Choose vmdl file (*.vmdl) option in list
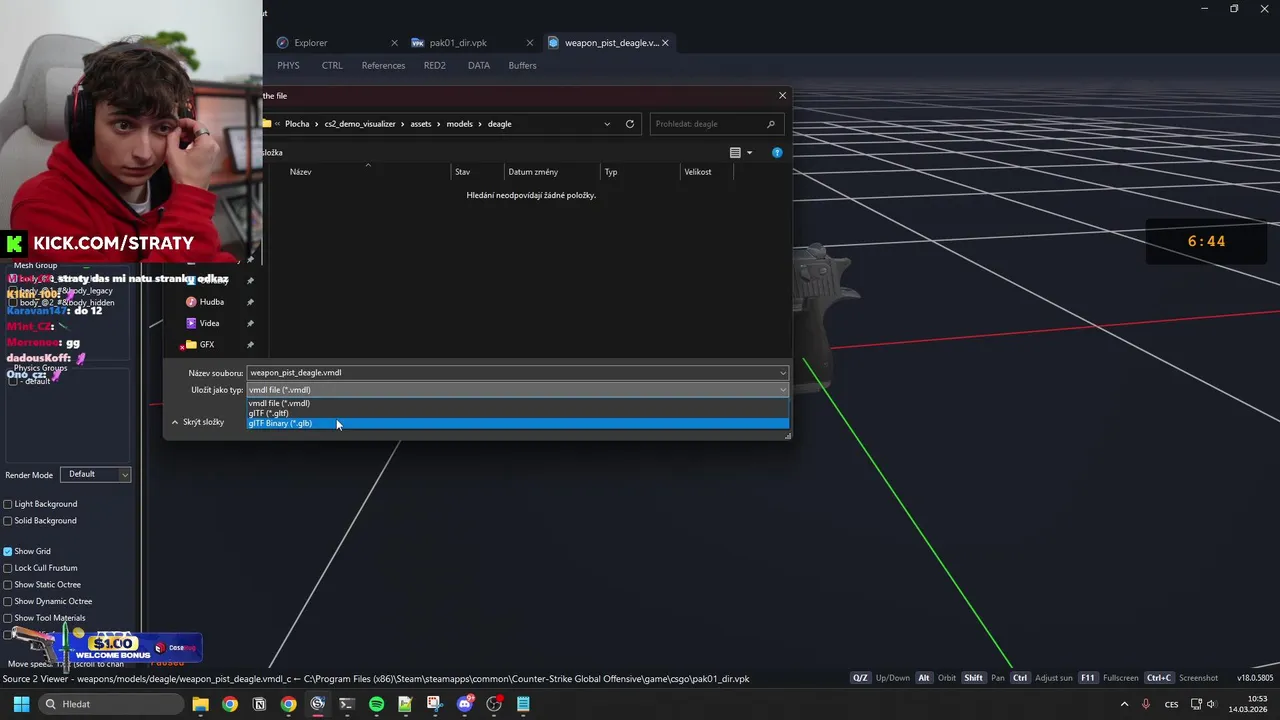 518,403
